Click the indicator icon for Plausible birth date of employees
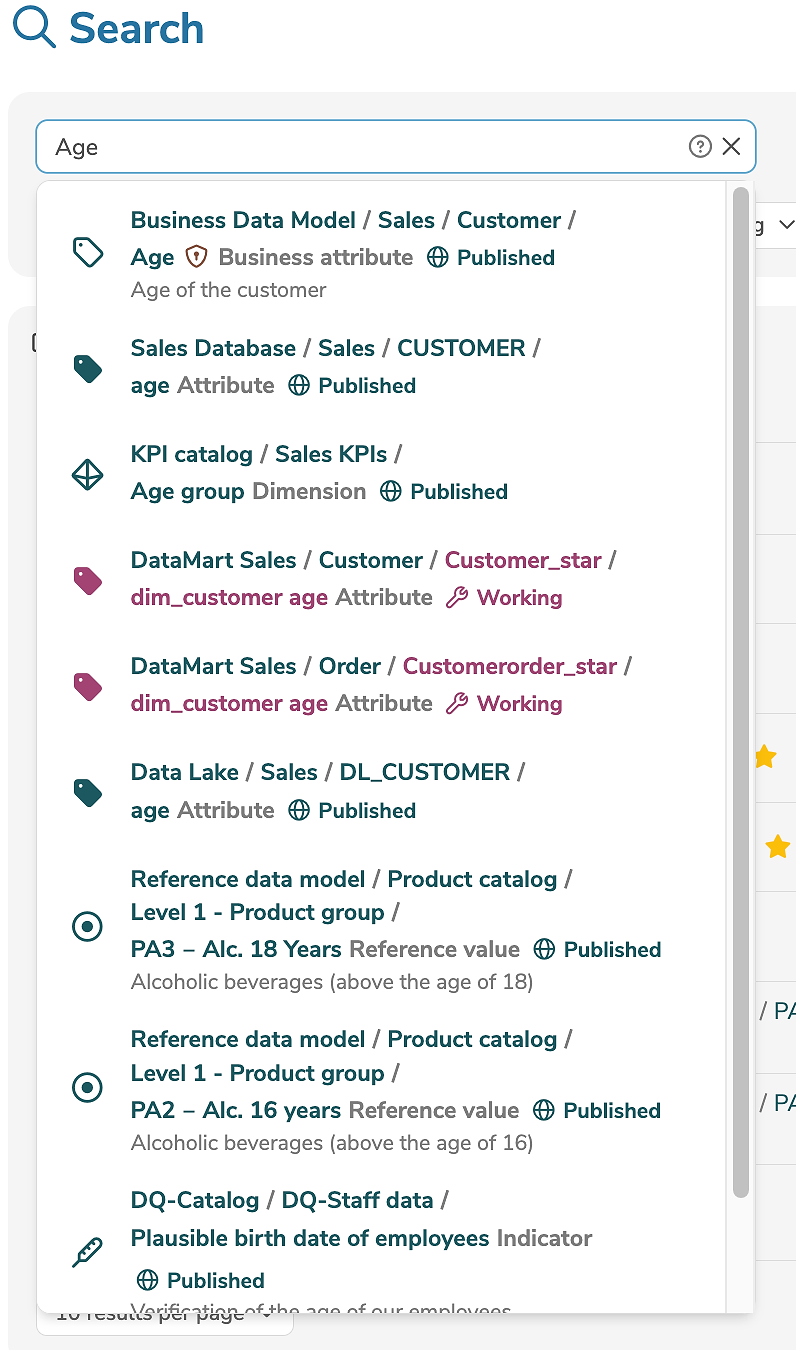The height and width of the screenshot is (1350, 796). tap(88, 1252)
